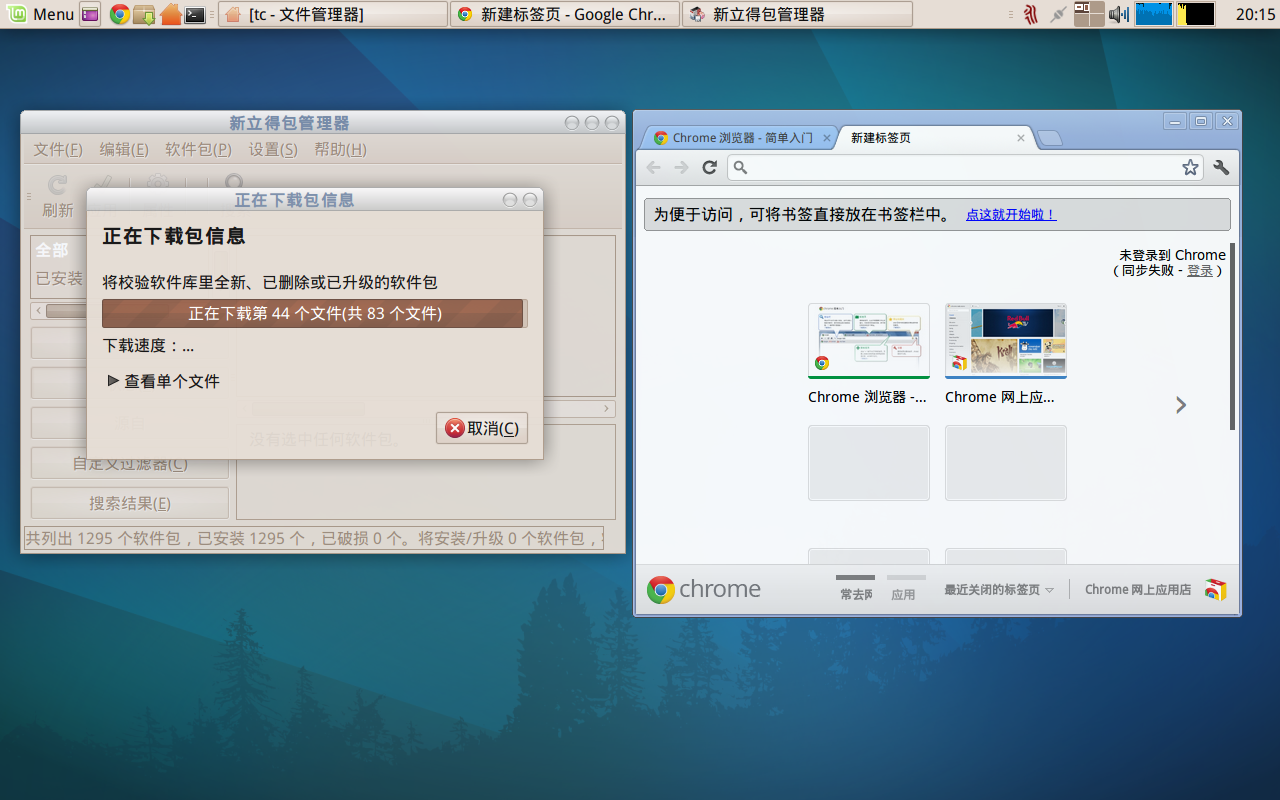Bookmark the page with the star icon
This screenshot has width=1280, height=800.
tap(1190, 167)
